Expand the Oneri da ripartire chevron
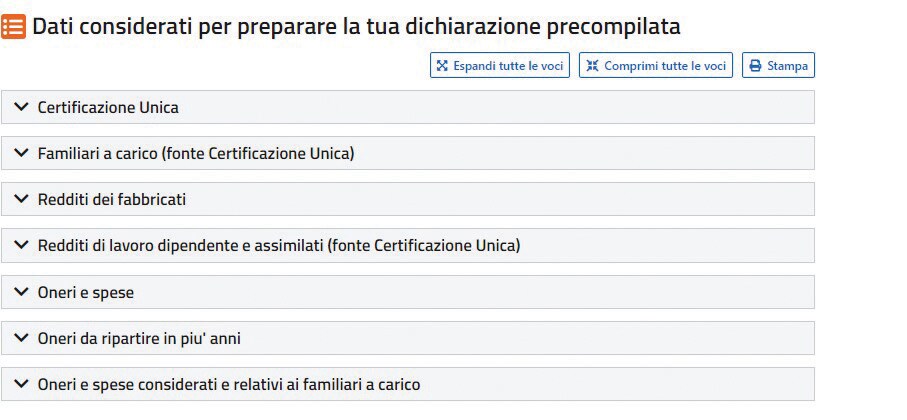Screen dimensions: 907x420 [21, 337]
